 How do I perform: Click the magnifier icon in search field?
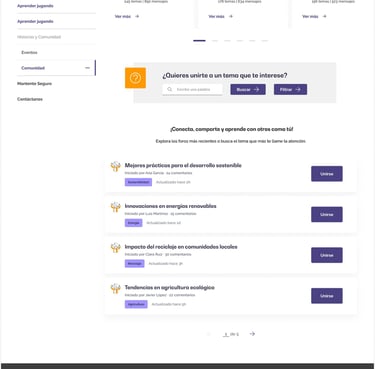coord(170,89)
